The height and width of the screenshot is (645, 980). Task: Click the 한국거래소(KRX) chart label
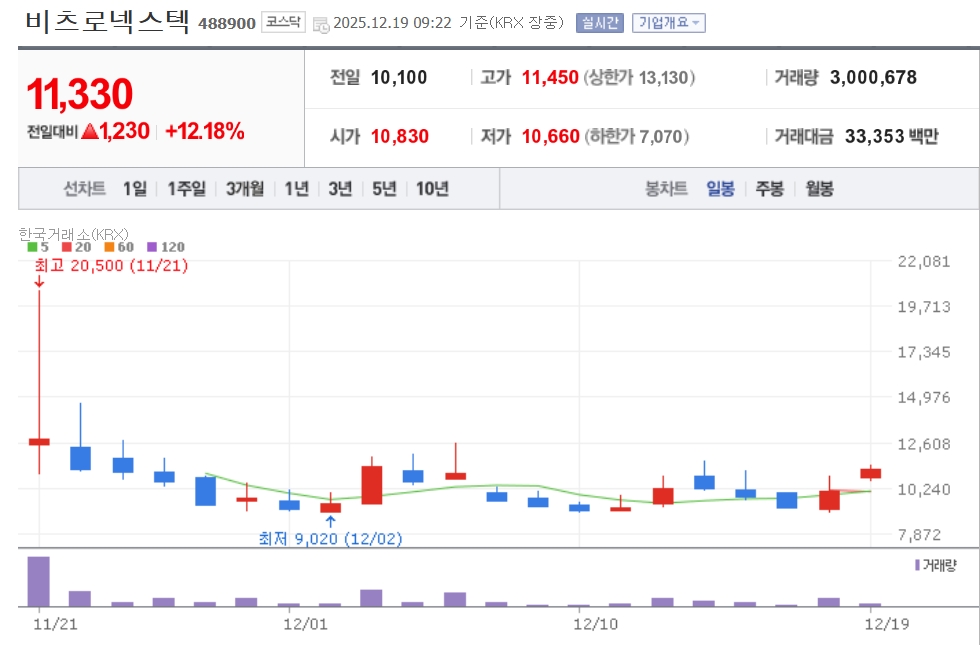point(74,234)
